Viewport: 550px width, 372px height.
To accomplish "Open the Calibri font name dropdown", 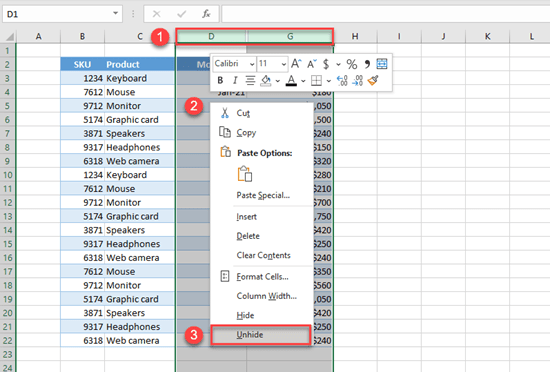I will [x=252, y=64].
